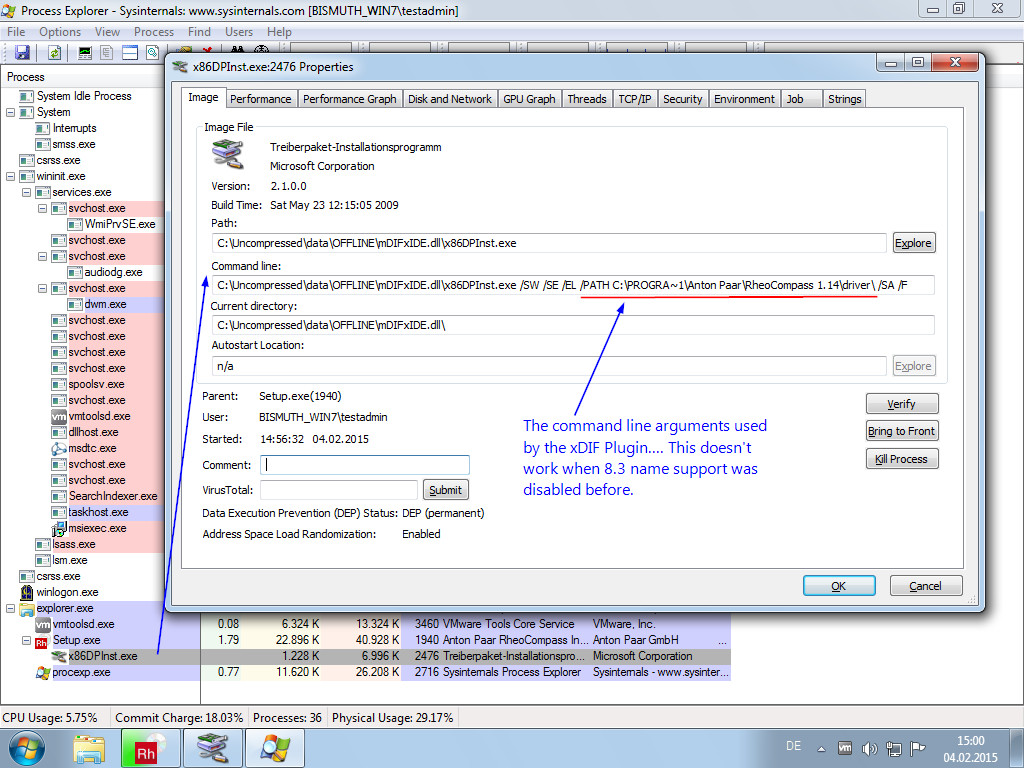Click the Bring to Front button
Screen dimensions: 1024x768
(x=902, y=432)
